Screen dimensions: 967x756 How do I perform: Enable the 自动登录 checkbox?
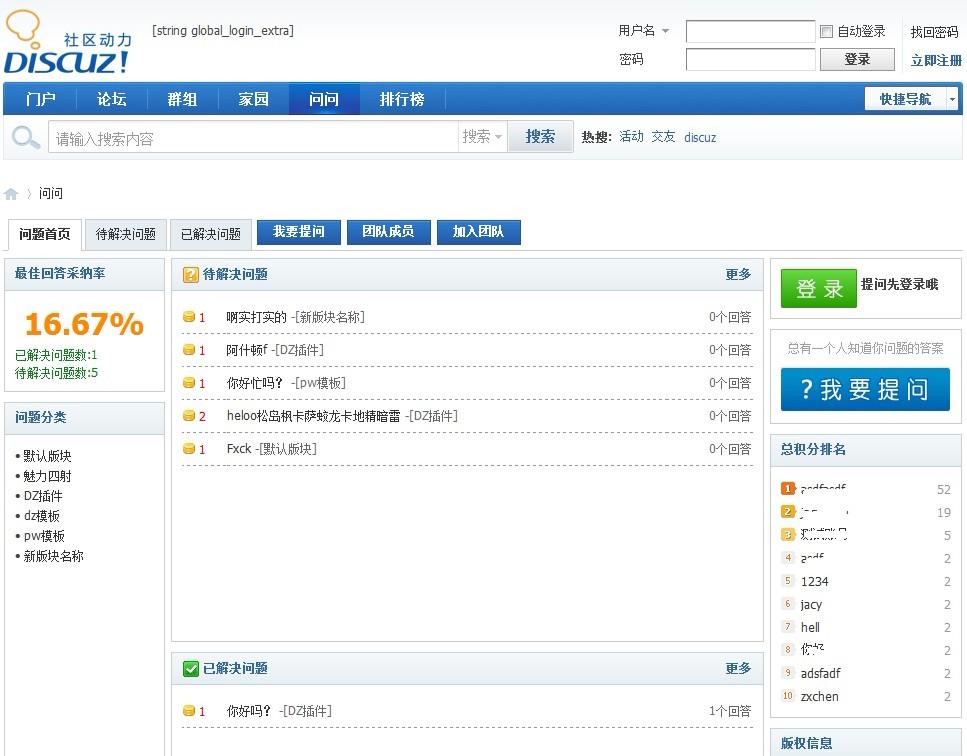827,30
